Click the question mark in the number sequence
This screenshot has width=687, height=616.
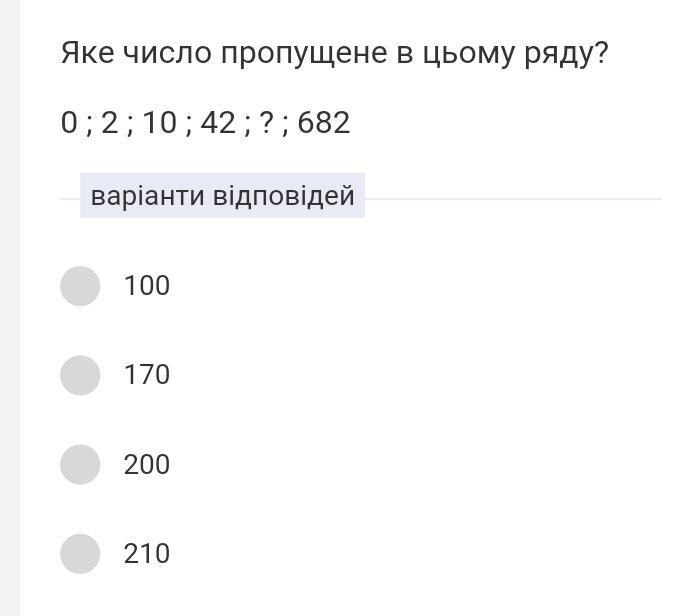[x=266, y=123]
